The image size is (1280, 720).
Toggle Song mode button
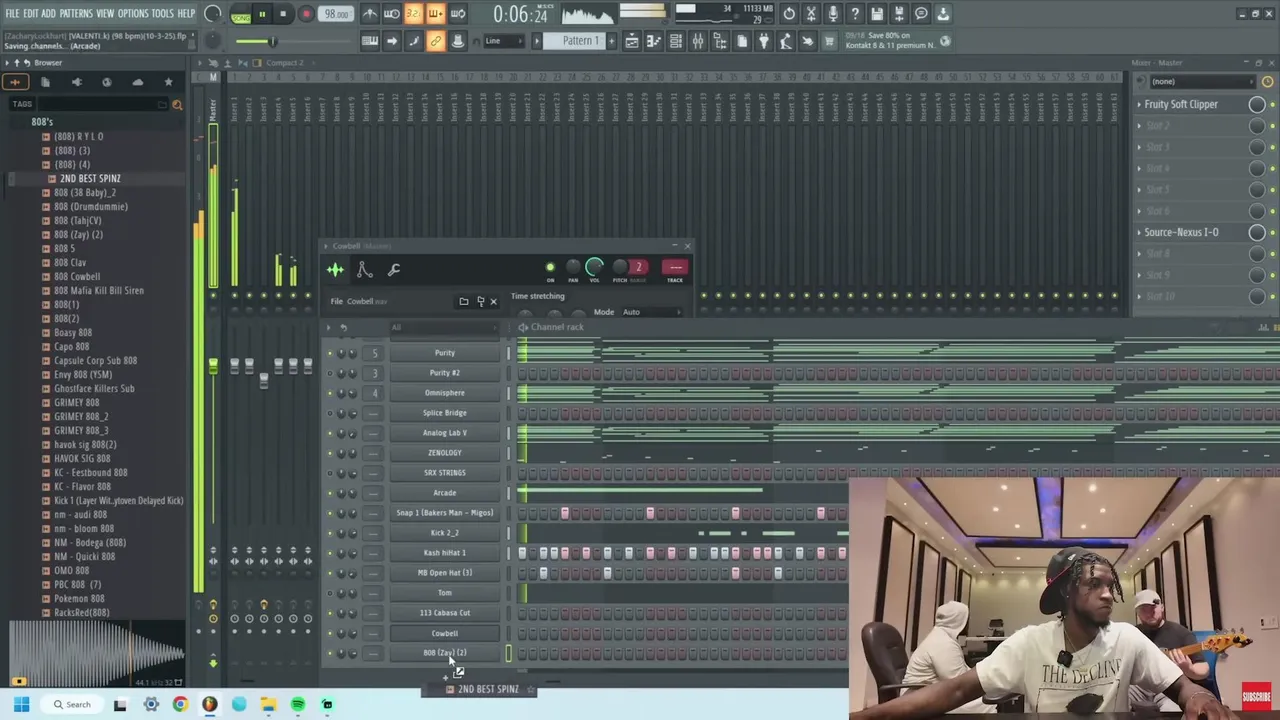[x=241, y=14]
